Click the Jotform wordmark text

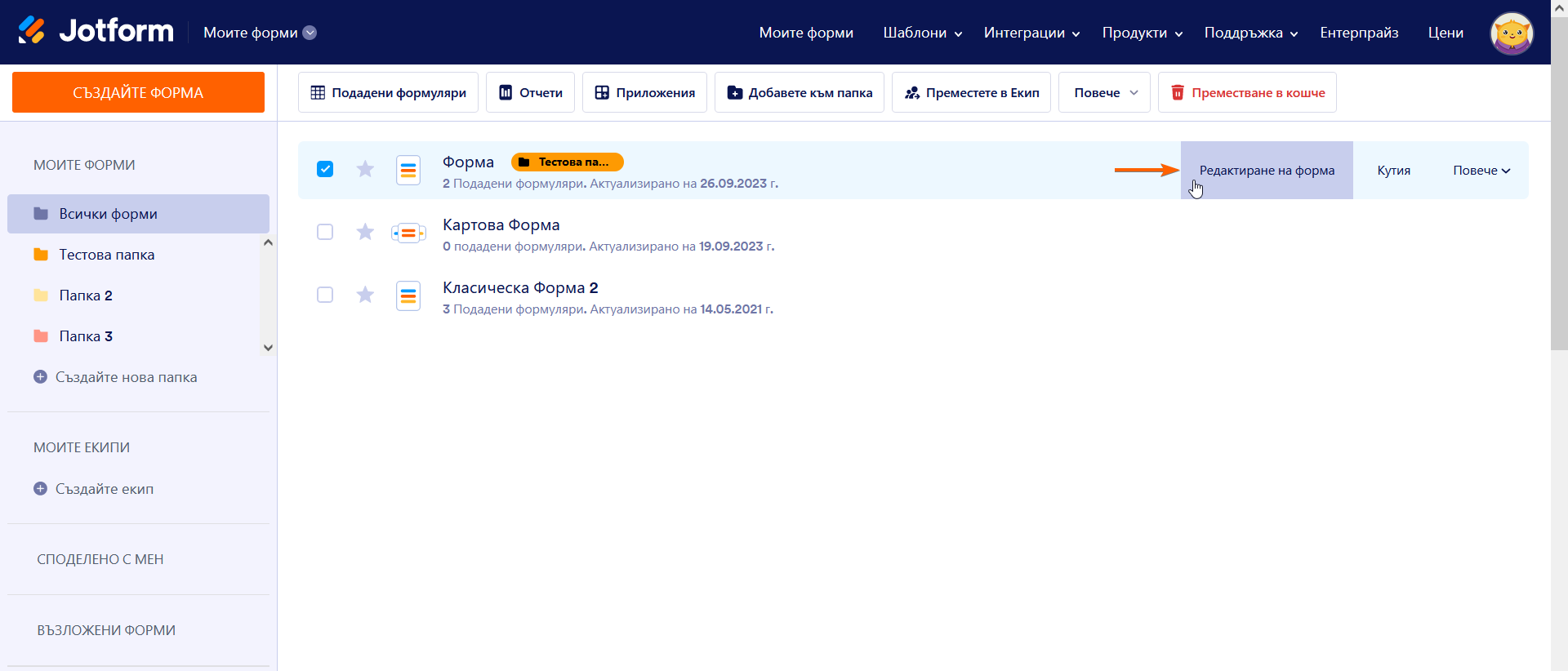coord(117,31)
